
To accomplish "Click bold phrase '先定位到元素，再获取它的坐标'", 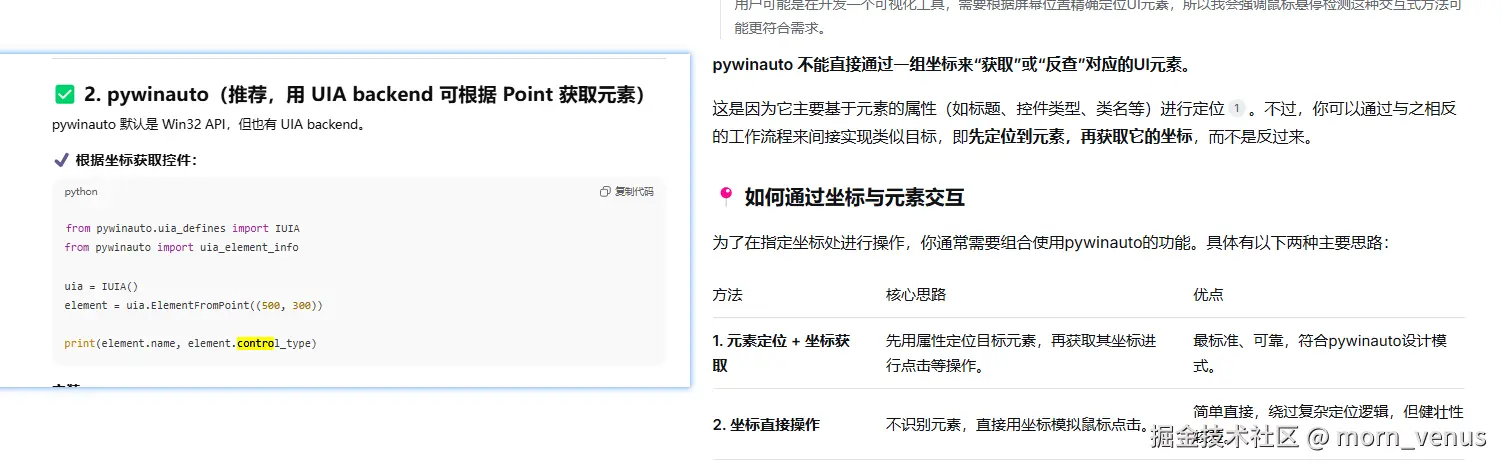I will (1080, 137).
